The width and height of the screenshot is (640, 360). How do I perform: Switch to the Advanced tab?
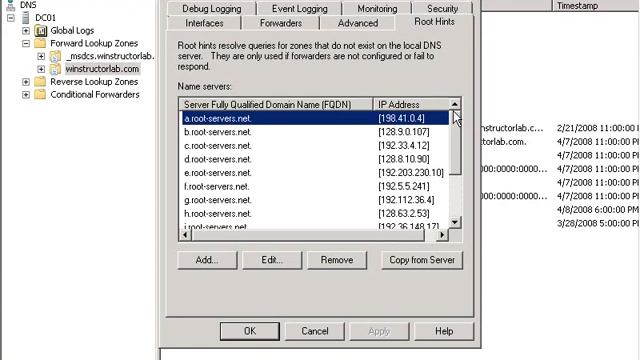click(x=358, y=23)
